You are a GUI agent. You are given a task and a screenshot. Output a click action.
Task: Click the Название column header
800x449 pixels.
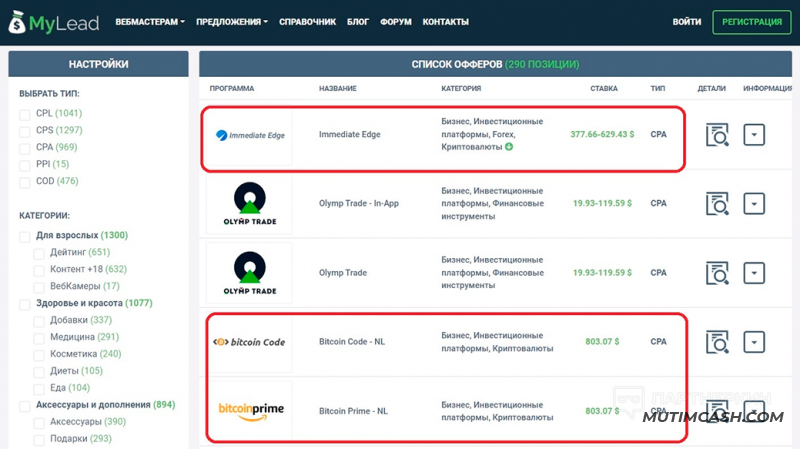pos(338,88)
